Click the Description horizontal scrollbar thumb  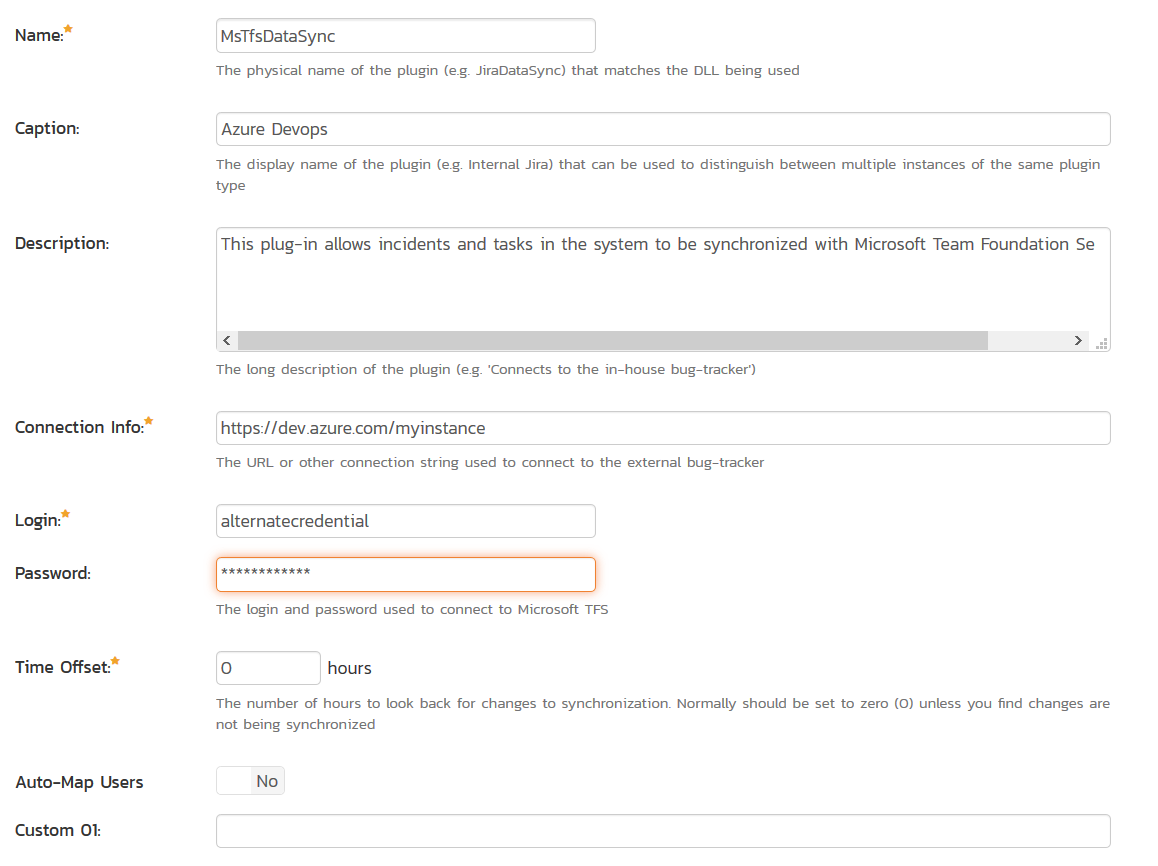(x=612, y=341)
